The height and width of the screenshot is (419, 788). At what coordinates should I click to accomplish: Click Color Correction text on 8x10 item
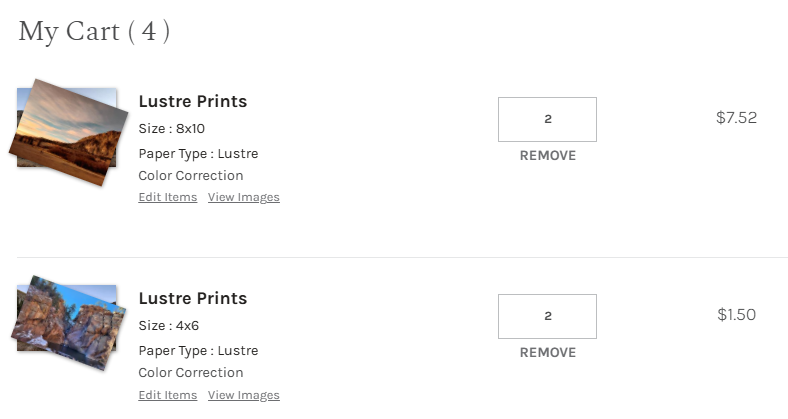coord(190,176)
